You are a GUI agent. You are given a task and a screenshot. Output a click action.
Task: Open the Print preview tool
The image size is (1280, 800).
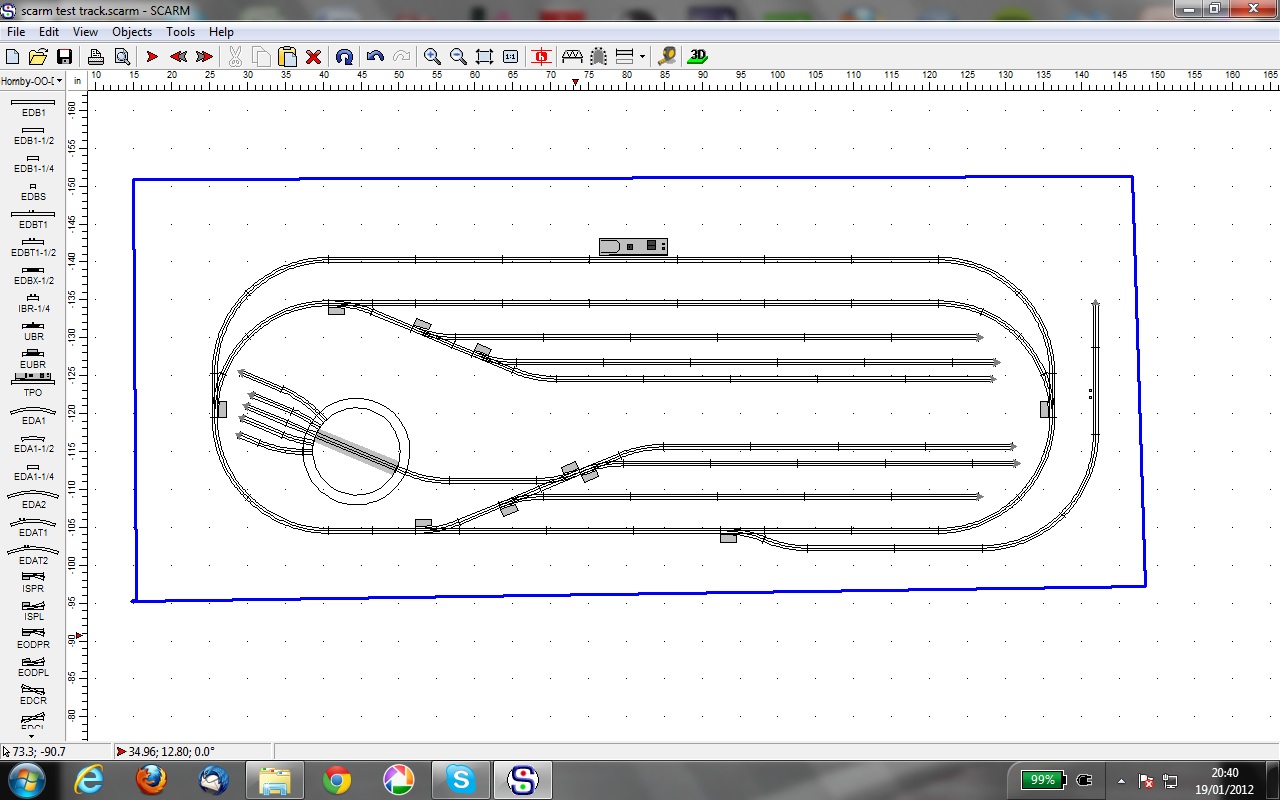click(121, 57)
